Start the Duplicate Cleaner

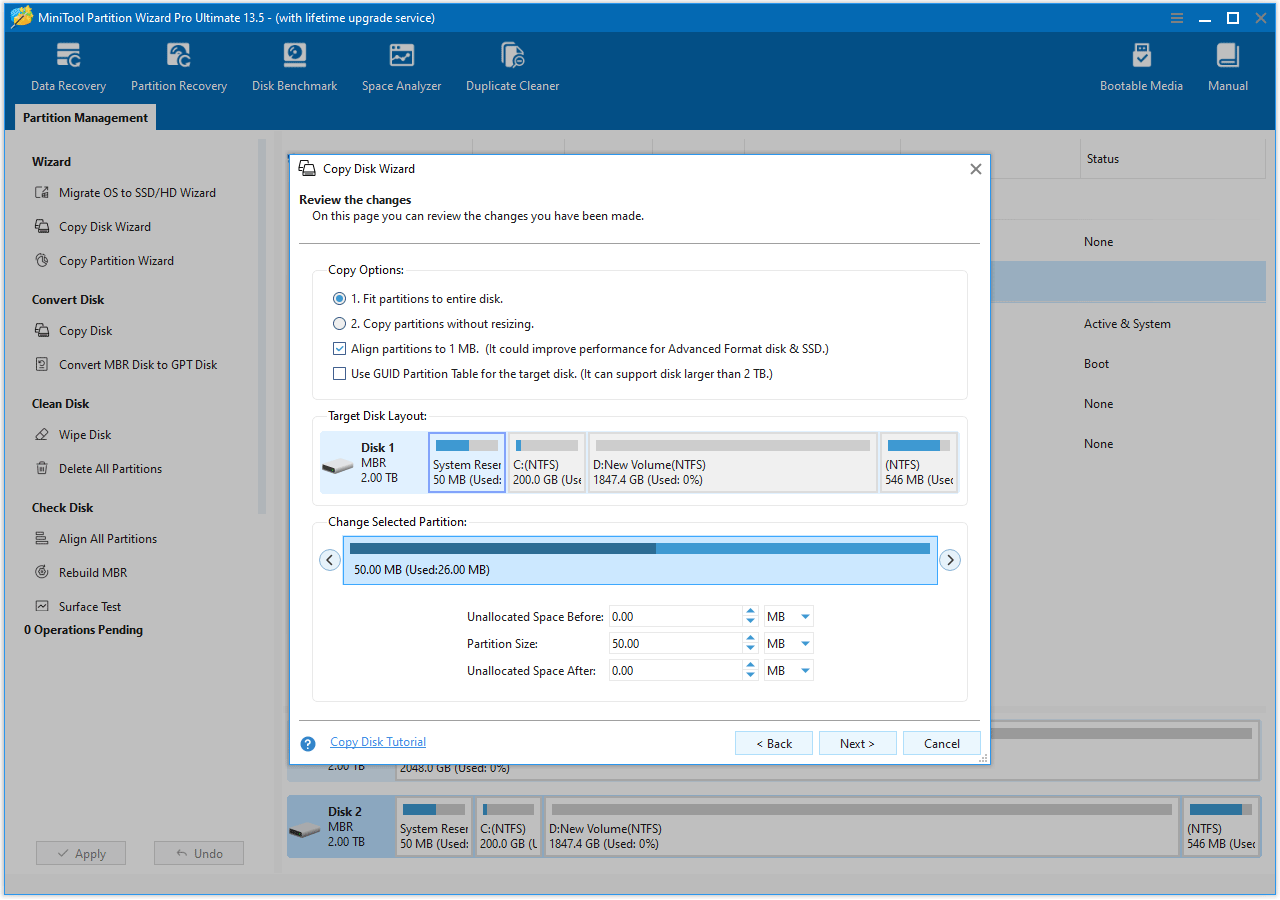click(x=512, y=65)
